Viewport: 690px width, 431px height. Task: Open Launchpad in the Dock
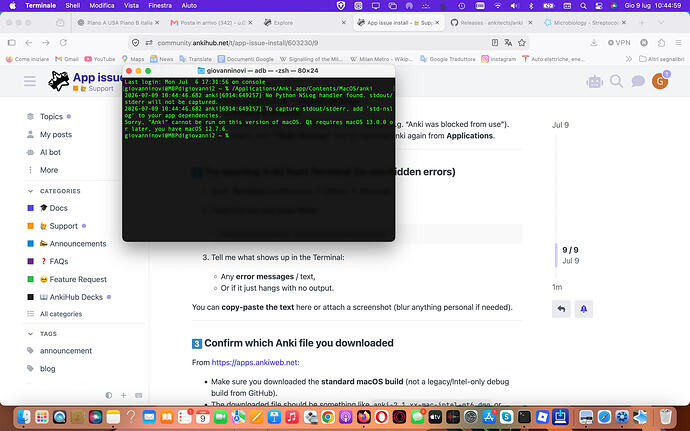point(42,416)
